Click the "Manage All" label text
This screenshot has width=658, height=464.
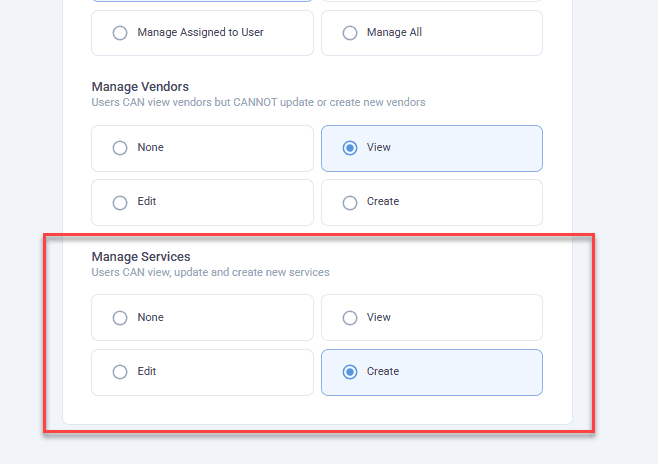click(394, 33)
